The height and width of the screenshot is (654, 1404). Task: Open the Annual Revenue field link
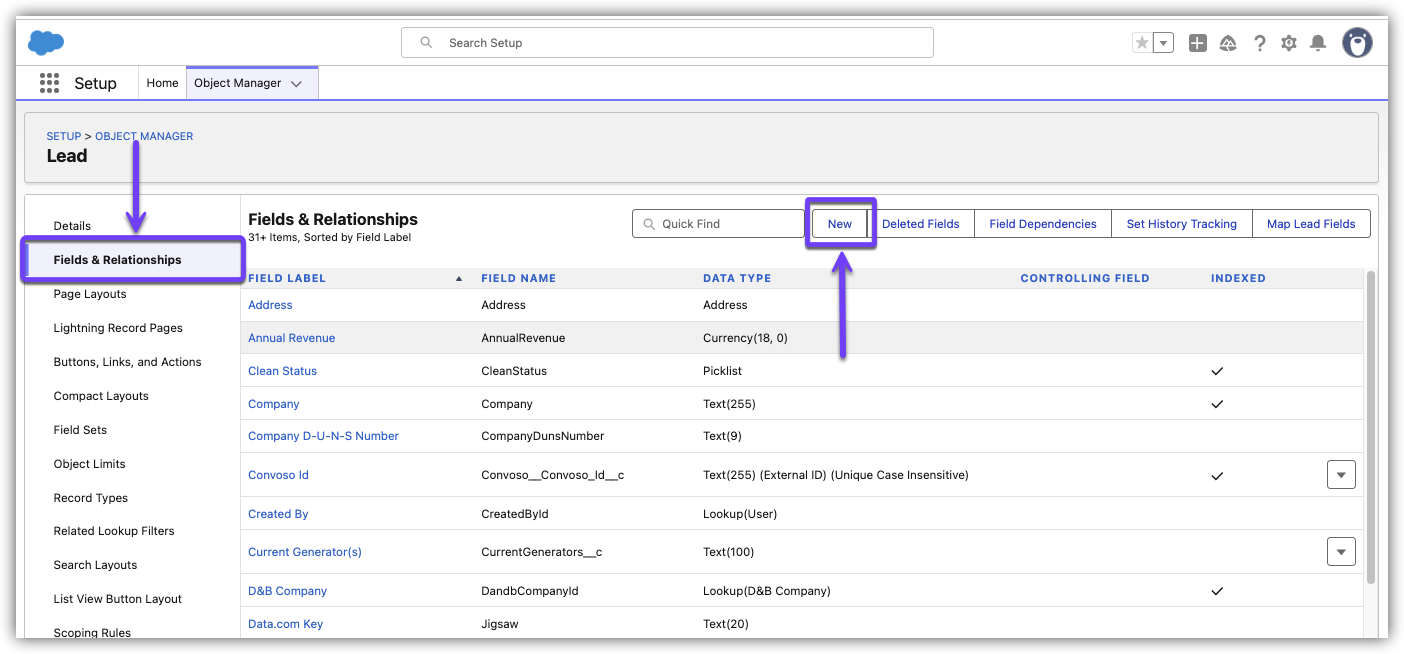[x=291, y=338]
